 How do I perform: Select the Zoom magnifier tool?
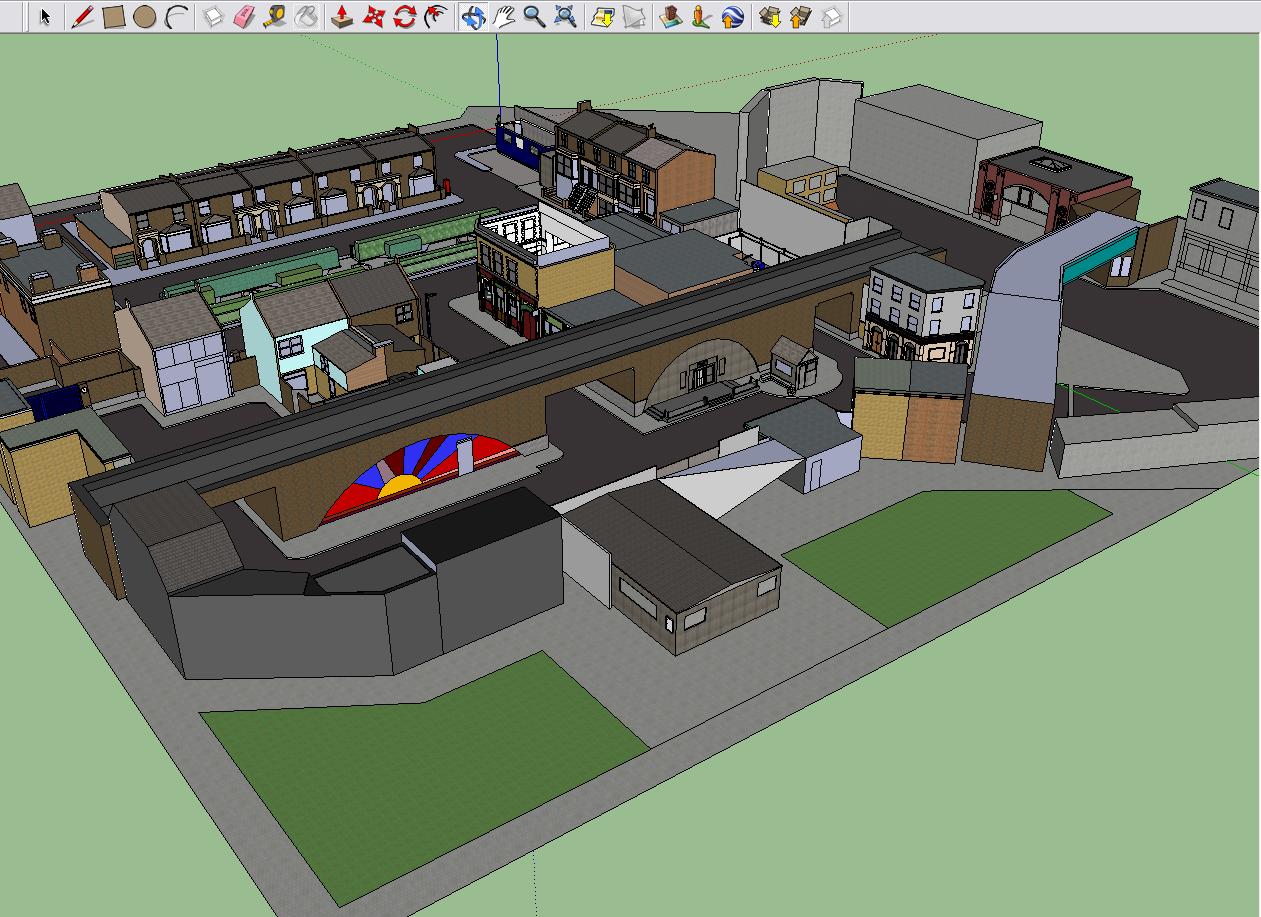pyautogui.click(x=534, y=17)
